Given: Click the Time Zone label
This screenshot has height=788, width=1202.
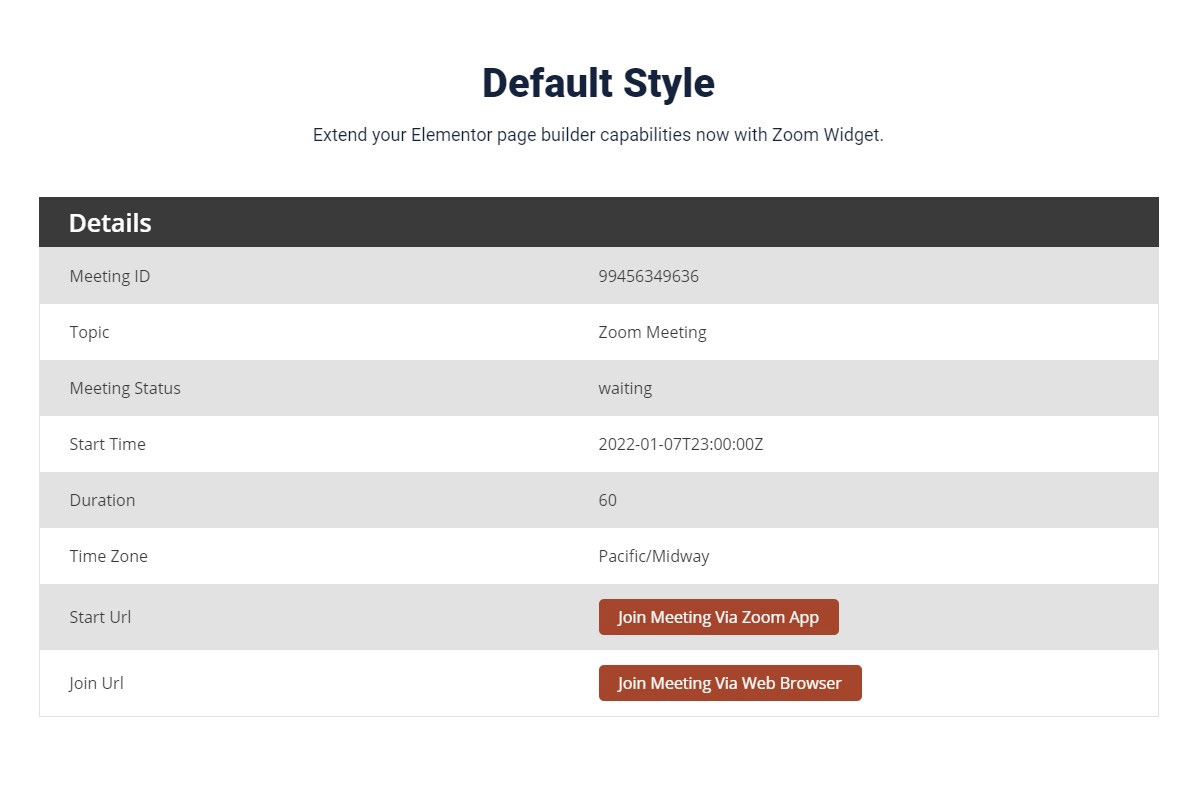Looking at the screenshot, I should point(108,556).
